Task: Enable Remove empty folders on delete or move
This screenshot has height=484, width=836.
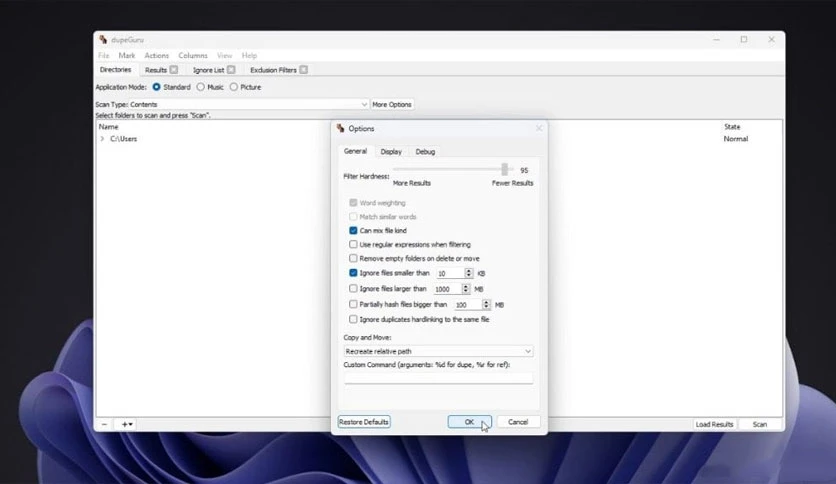Action: 353,258
